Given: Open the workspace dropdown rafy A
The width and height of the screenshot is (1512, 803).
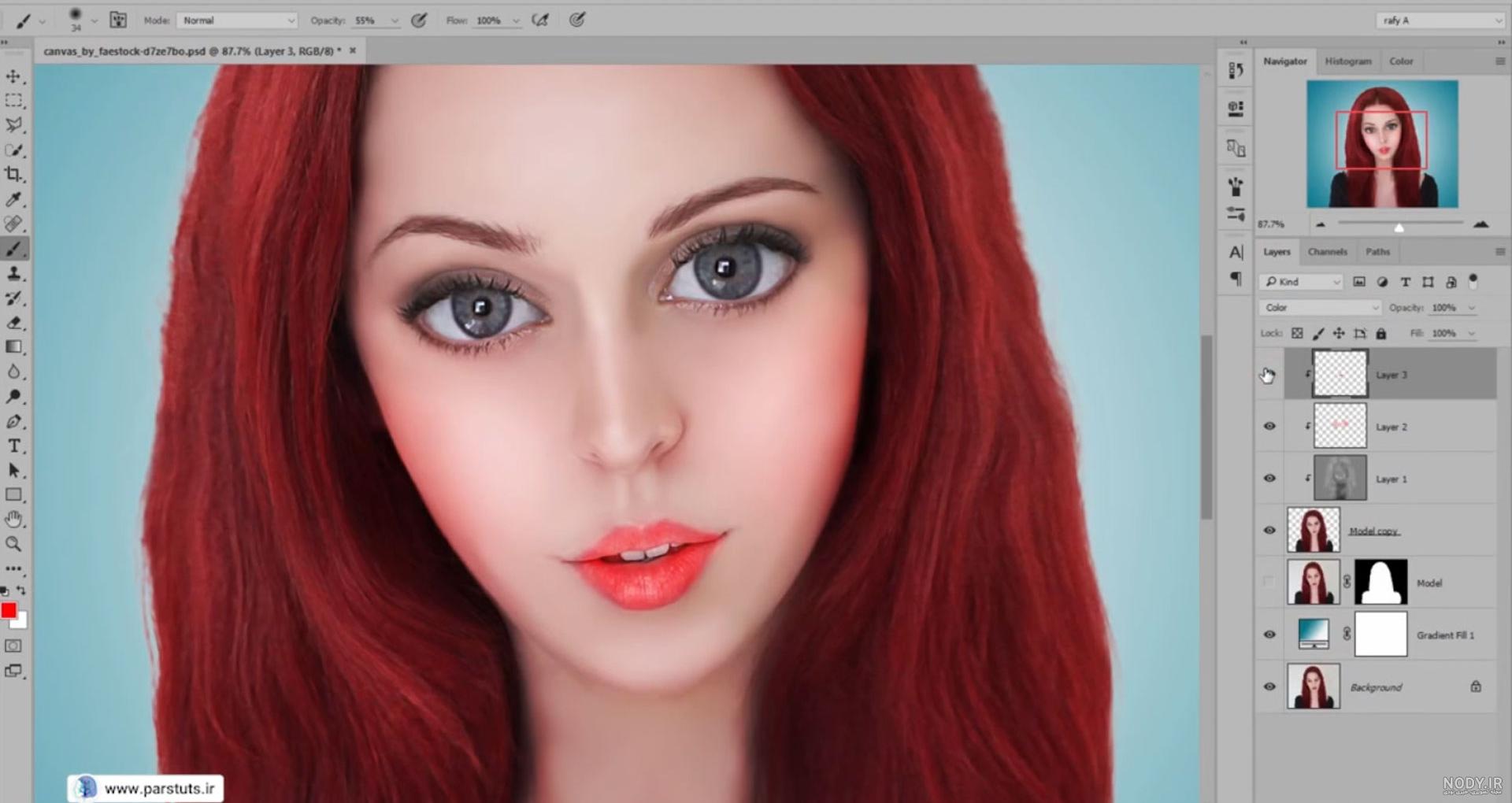Looking at the screenshot, I should (1440, 20).
